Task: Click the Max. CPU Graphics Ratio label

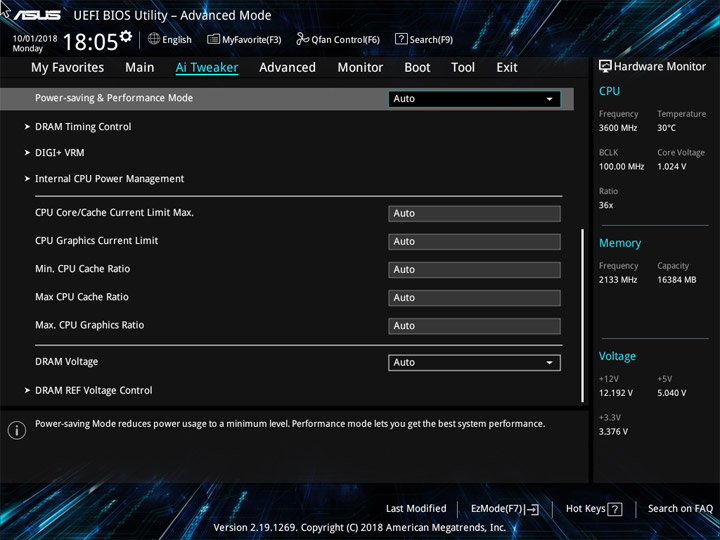Action: [x=90, y=325]
